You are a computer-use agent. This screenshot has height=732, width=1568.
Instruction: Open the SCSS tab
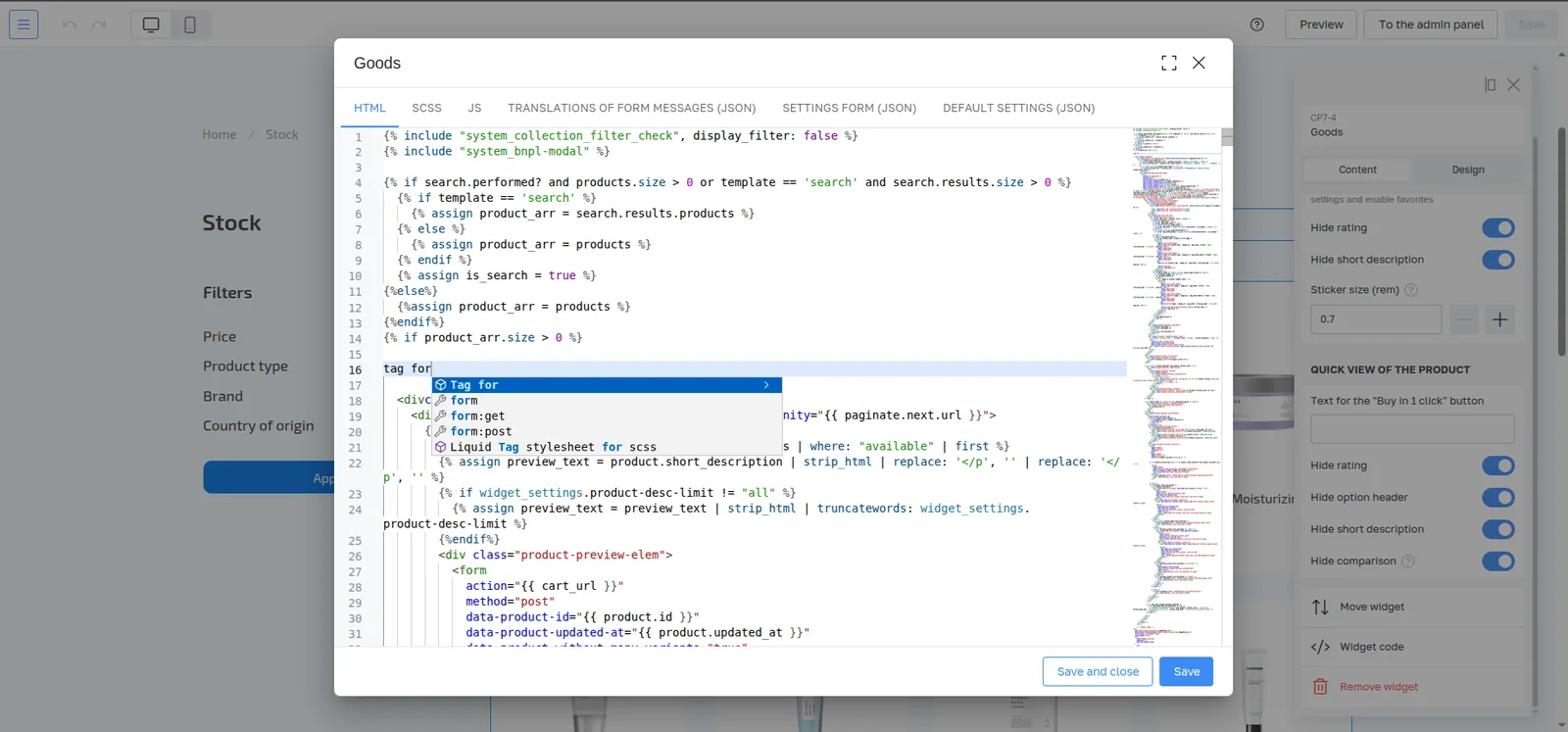[426, 108]
